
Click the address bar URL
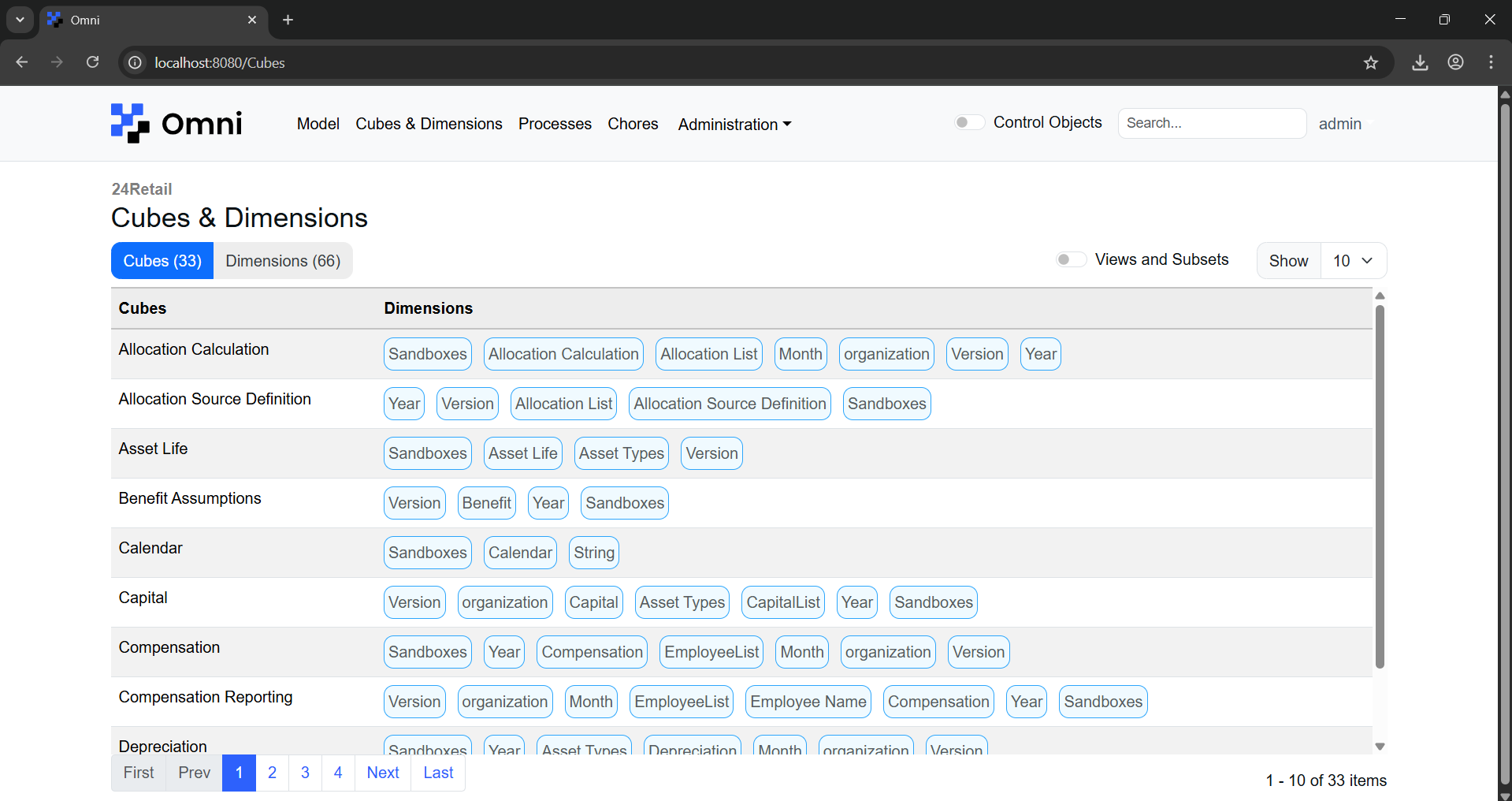click(220, 62)
